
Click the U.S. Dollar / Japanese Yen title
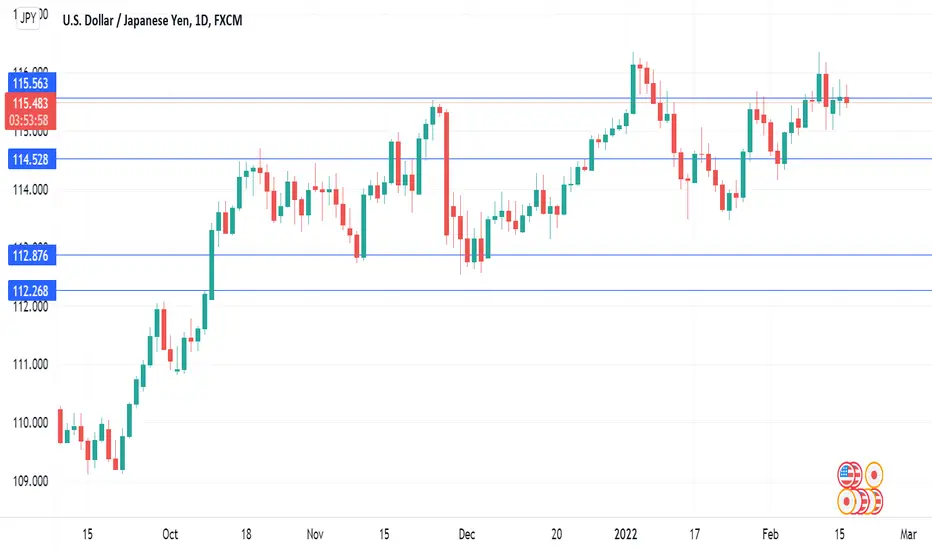tap(127, 20)
